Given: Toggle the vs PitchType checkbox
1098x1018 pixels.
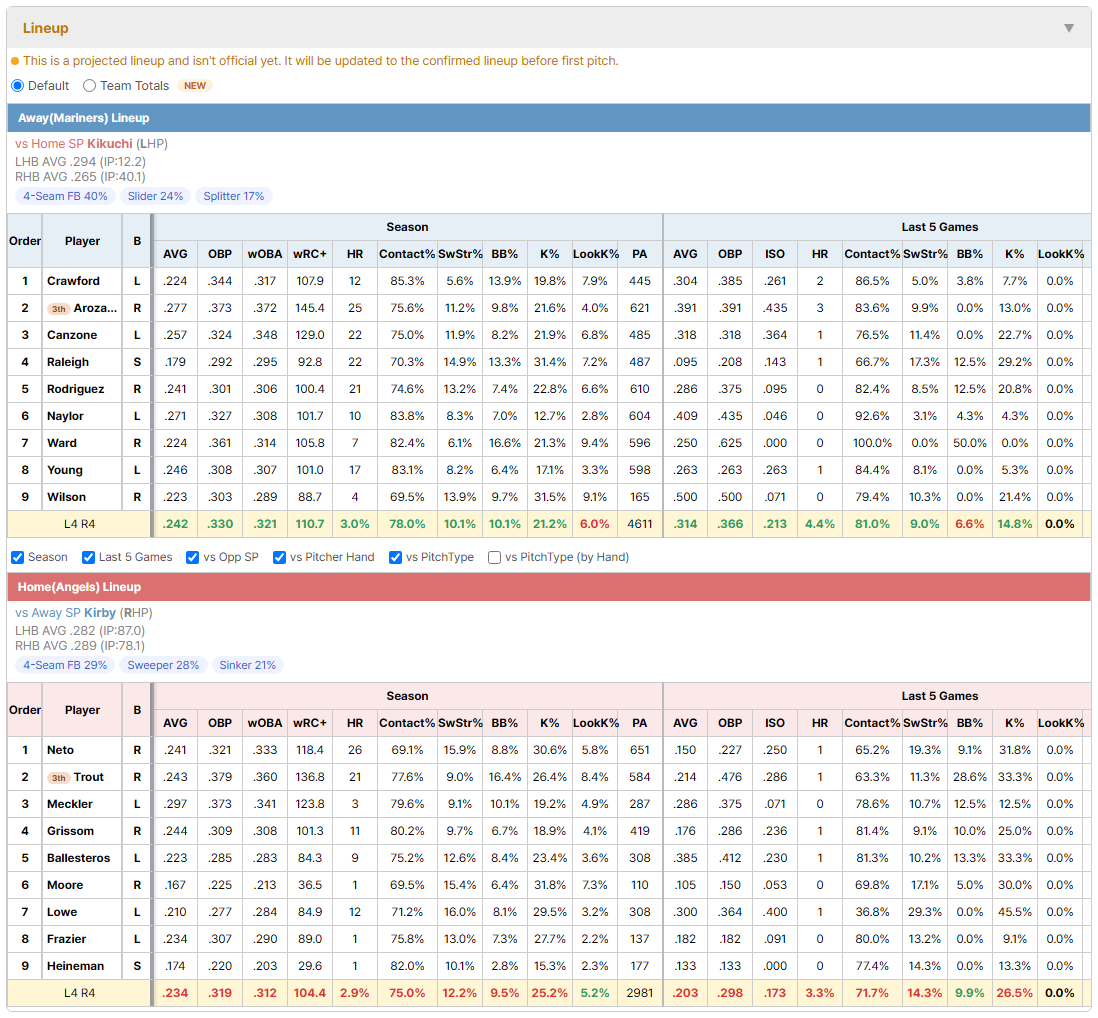Looking at the screenshot, I should pyautogui.click(x=396, y=557).
